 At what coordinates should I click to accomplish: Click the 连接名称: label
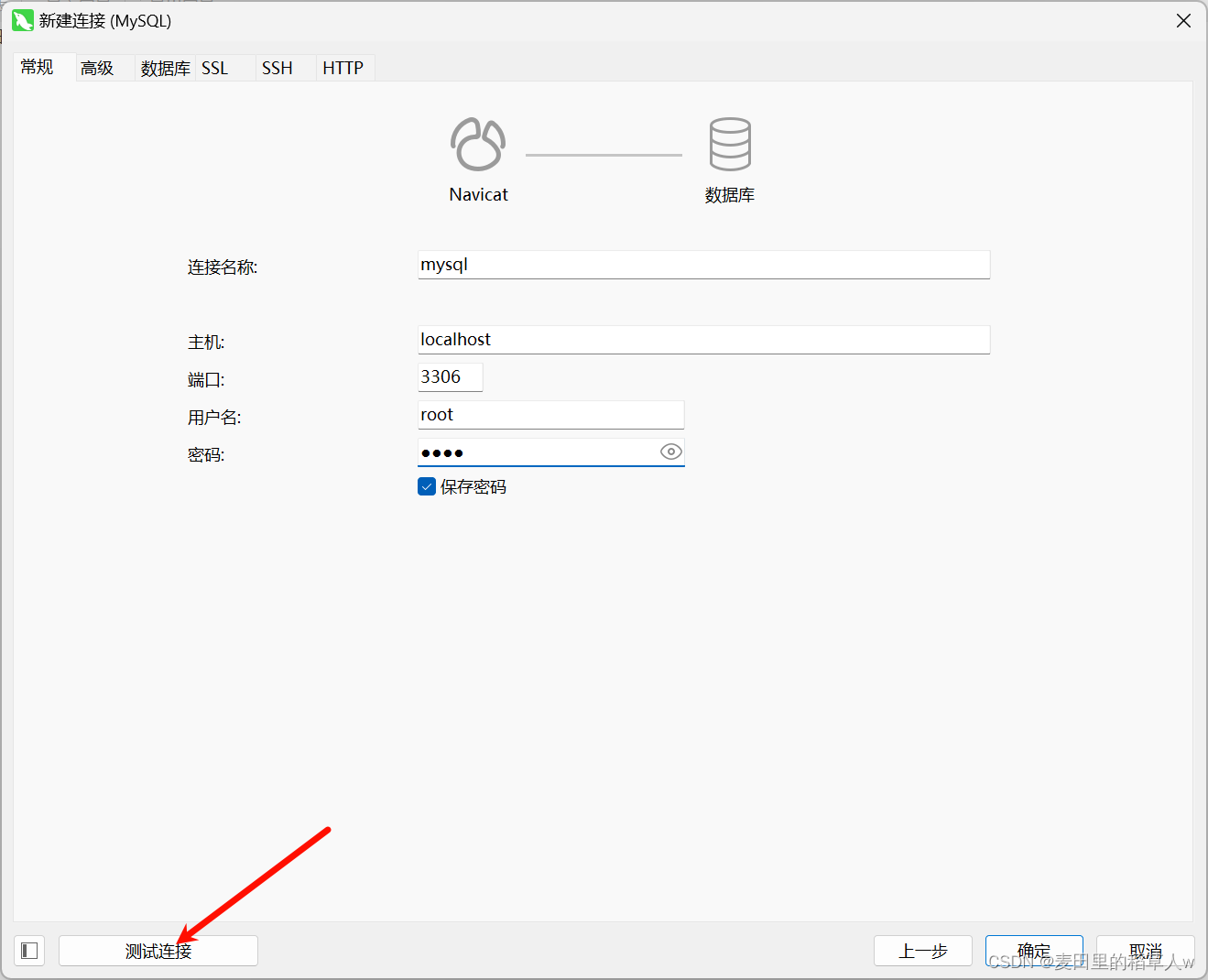coord(223,267)
